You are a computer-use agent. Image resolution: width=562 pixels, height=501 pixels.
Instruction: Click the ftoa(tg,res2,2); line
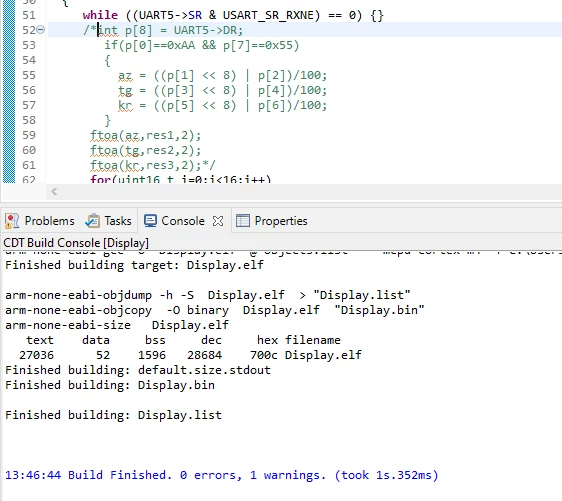click(146, 151)
